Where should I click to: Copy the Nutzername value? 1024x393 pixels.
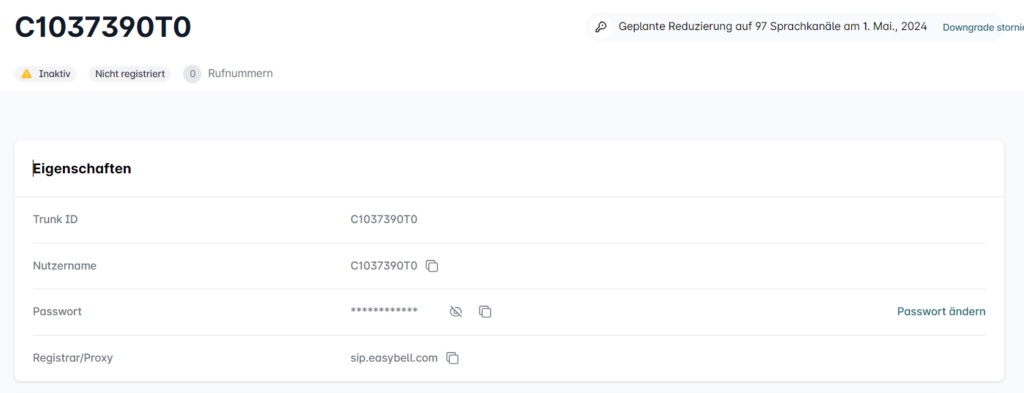coord(432,266)
